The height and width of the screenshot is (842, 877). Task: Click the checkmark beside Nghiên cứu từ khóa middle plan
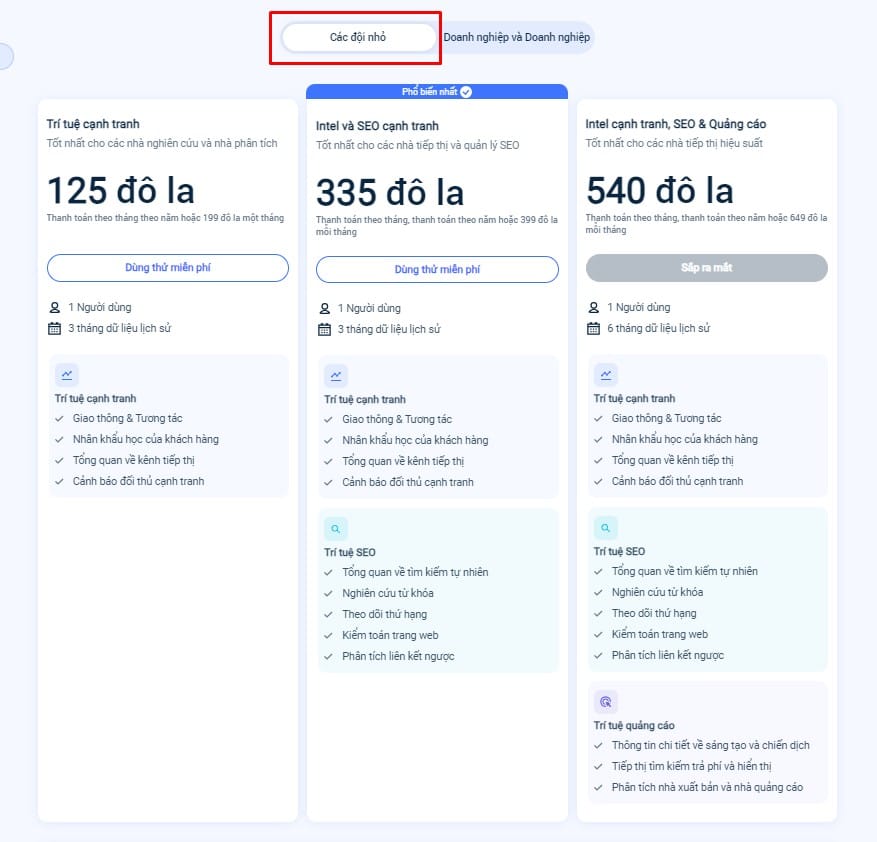[x=328, y=591]
